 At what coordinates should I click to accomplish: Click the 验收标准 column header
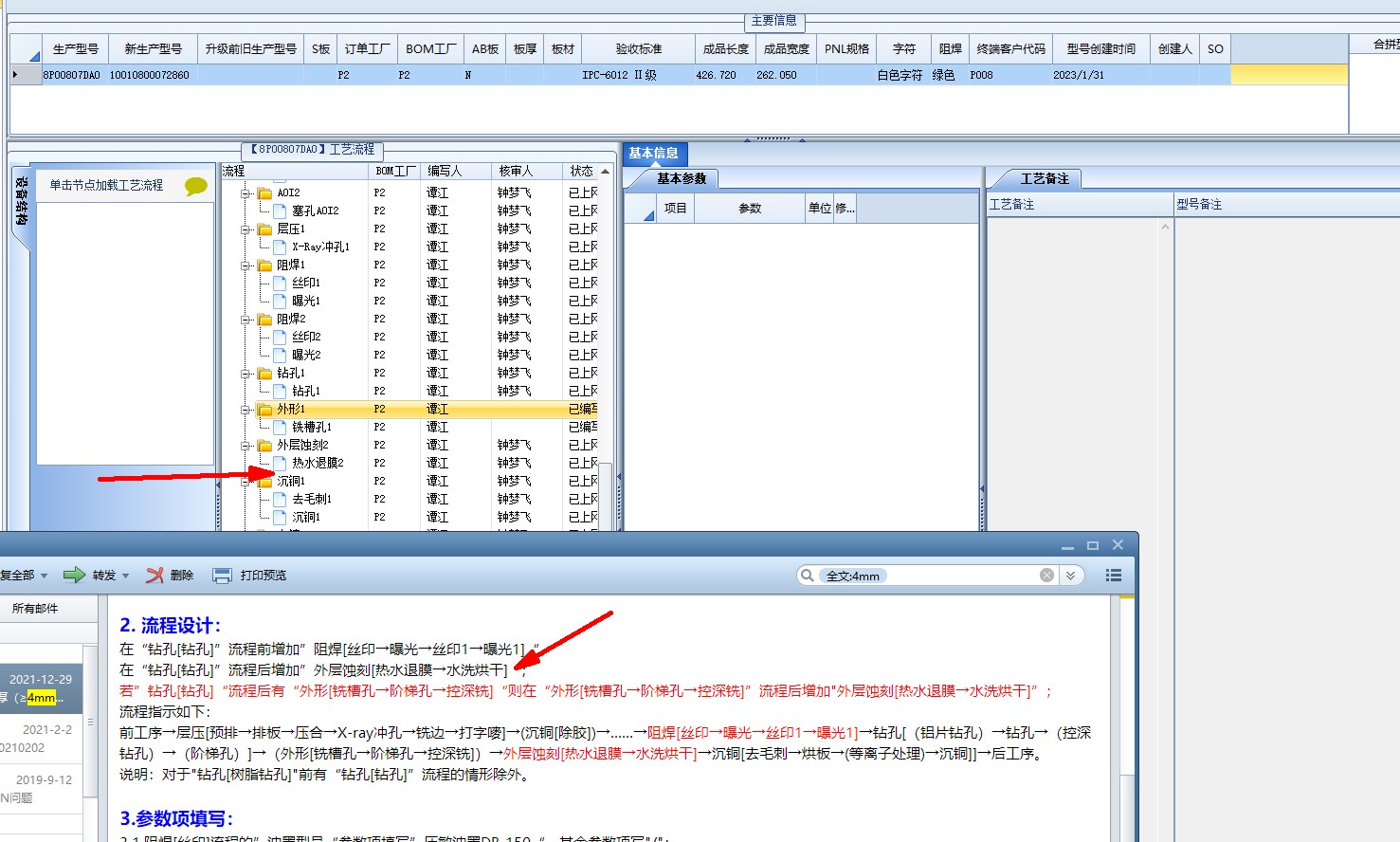pyautogui.click(x=638, y=49)
